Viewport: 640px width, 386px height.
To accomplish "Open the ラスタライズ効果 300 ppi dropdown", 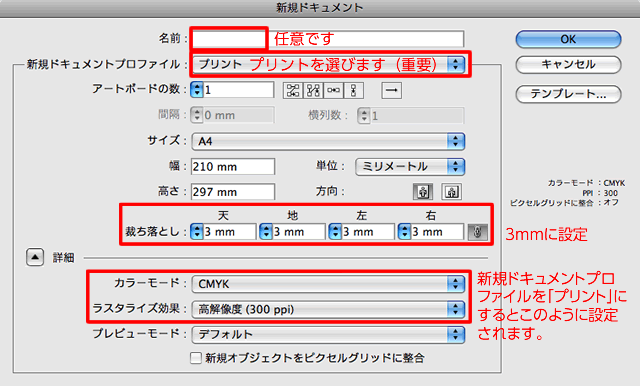I will click(x=328, y=309).
